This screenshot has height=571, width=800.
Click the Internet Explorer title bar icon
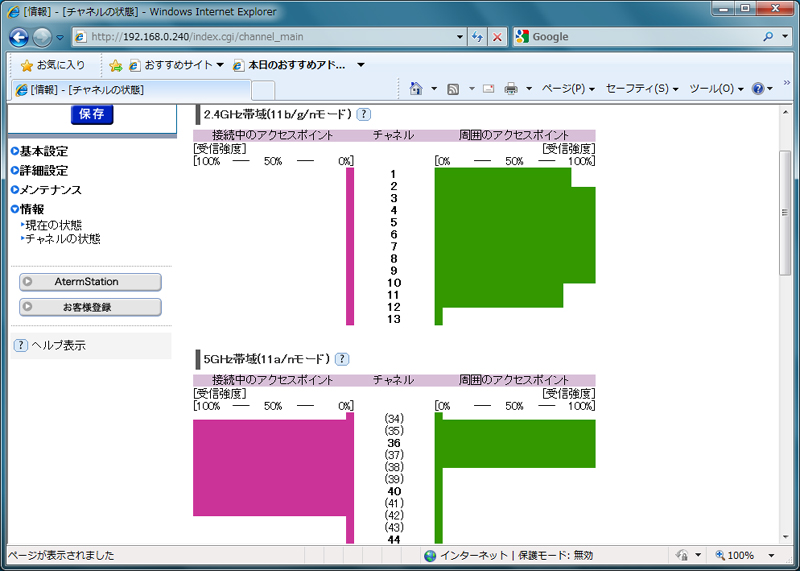(13, 11)
